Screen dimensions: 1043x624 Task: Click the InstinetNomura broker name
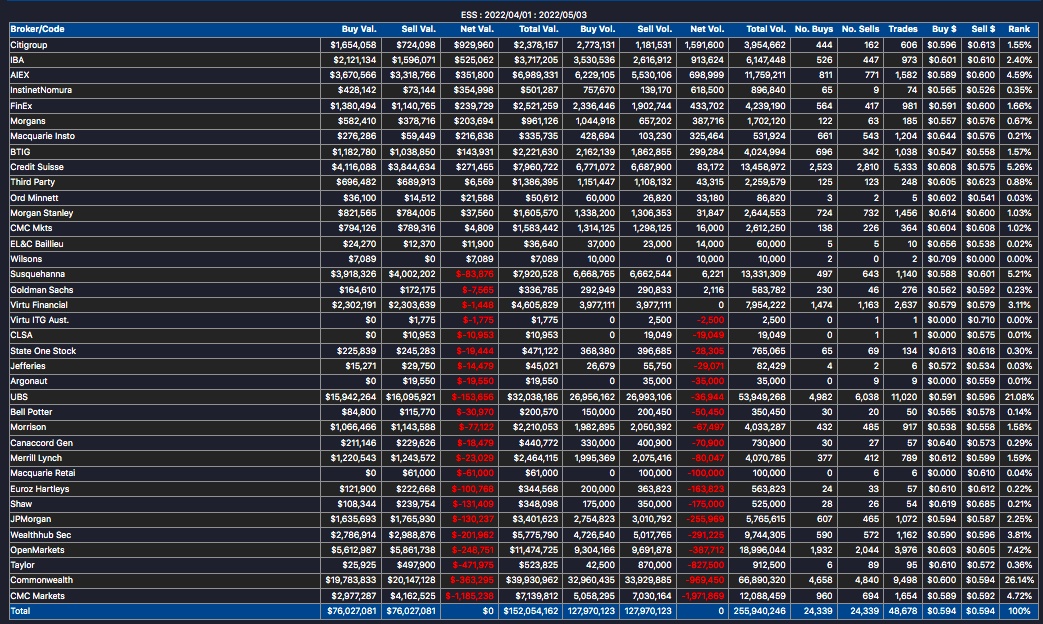41,90
